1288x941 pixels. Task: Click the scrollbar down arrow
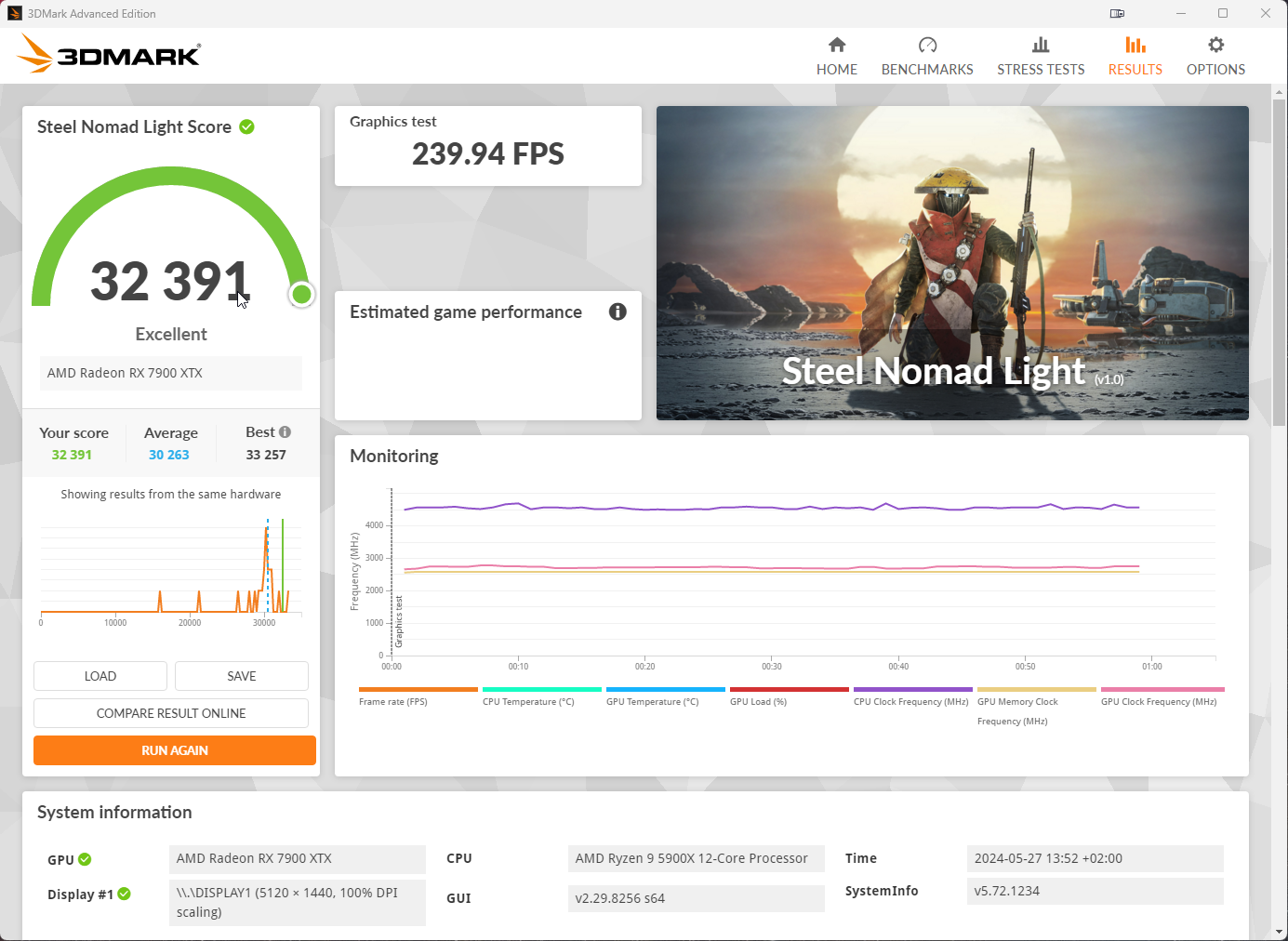[x=1279, y=932]
